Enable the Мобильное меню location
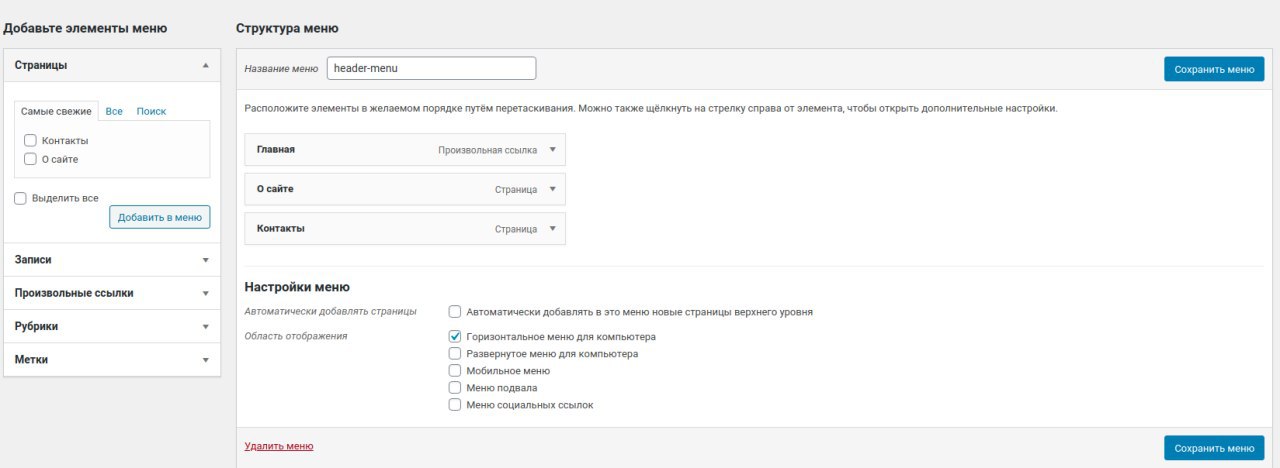 coord(455,371)
